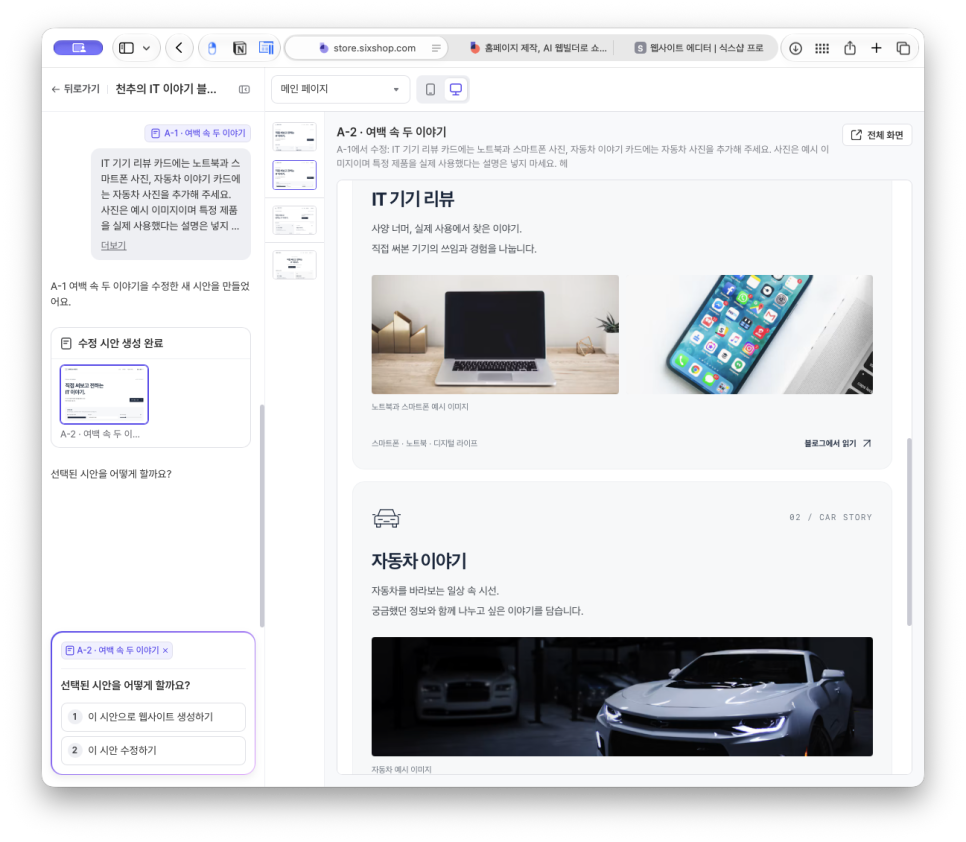The image size is (966, 842).
Task: Click the arrow icon next to 블로그에서 읽기
Action: click(867, 443)
